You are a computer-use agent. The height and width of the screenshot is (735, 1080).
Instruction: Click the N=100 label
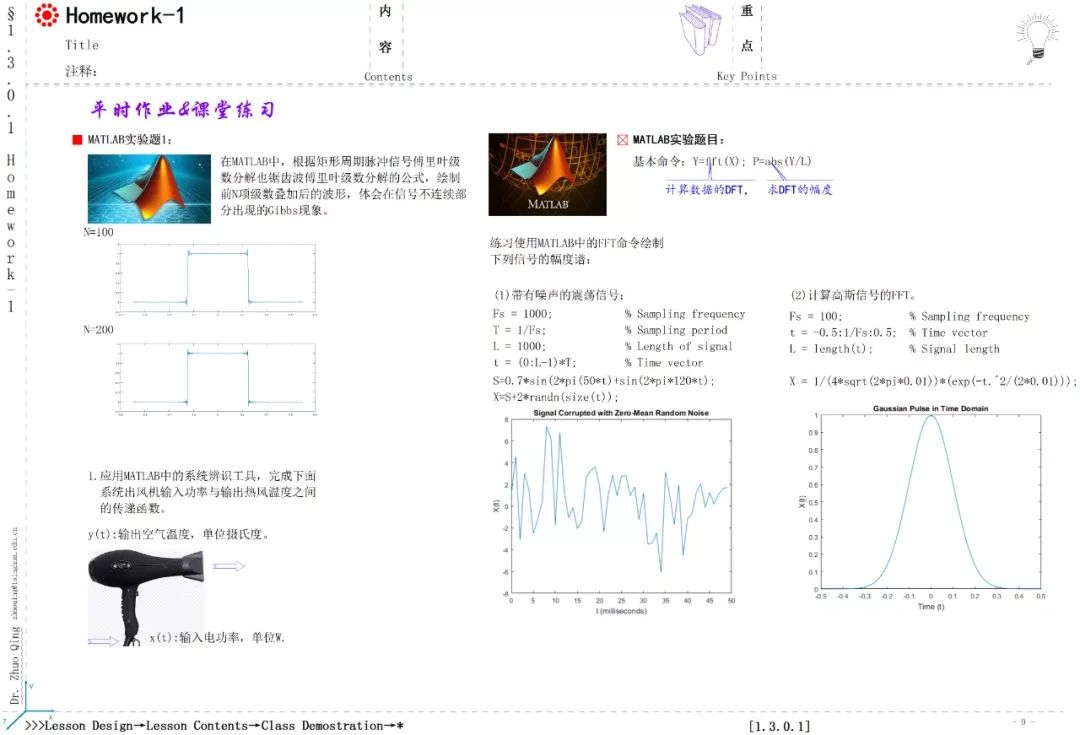pyautogui.click(x=98, y=232)
